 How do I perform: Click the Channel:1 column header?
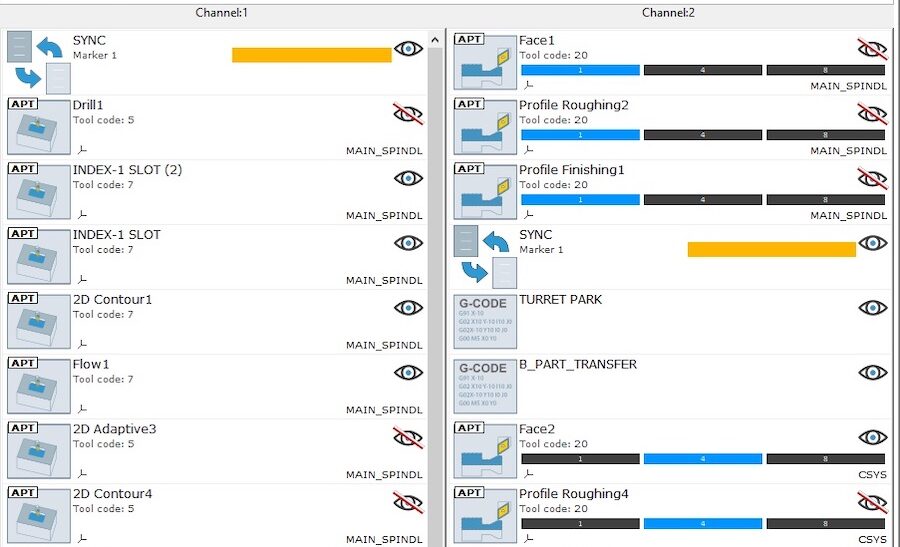click(221, 13)
